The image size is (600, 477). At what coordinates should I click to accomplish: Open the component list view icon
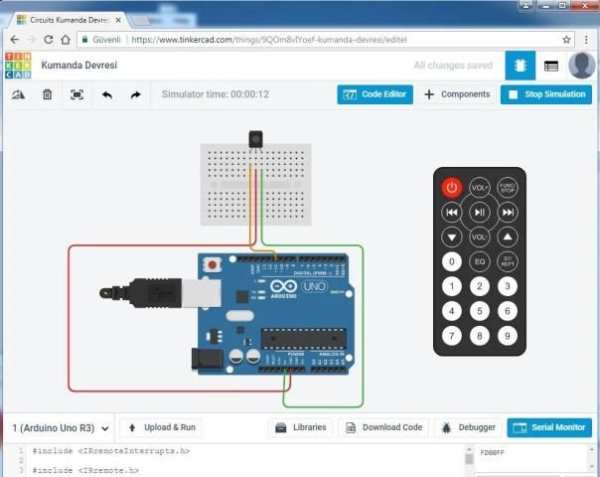[x=551, y=66]
